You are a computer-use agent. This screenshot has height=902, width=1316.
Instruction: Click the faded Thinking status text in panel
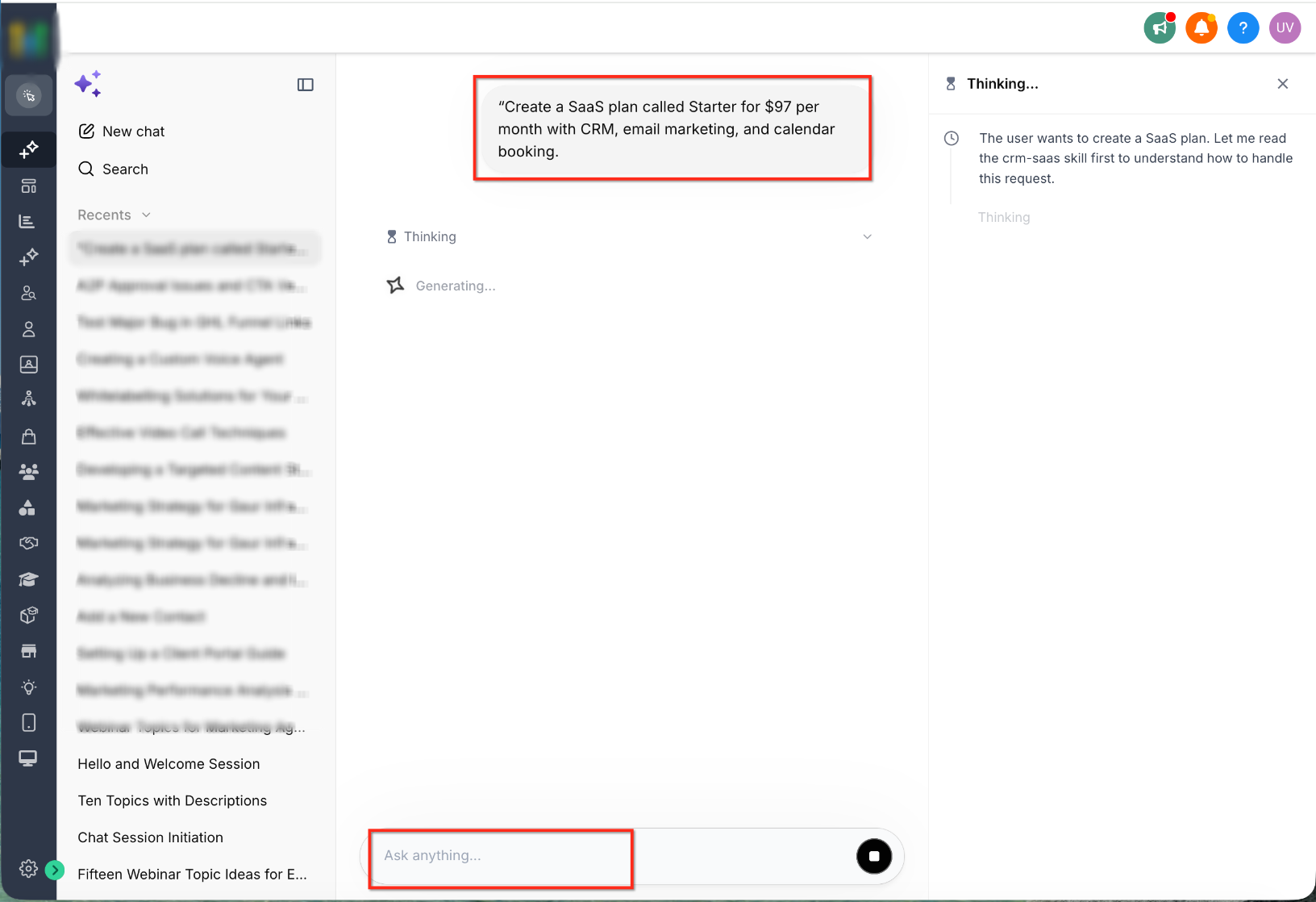point(1004,218)
